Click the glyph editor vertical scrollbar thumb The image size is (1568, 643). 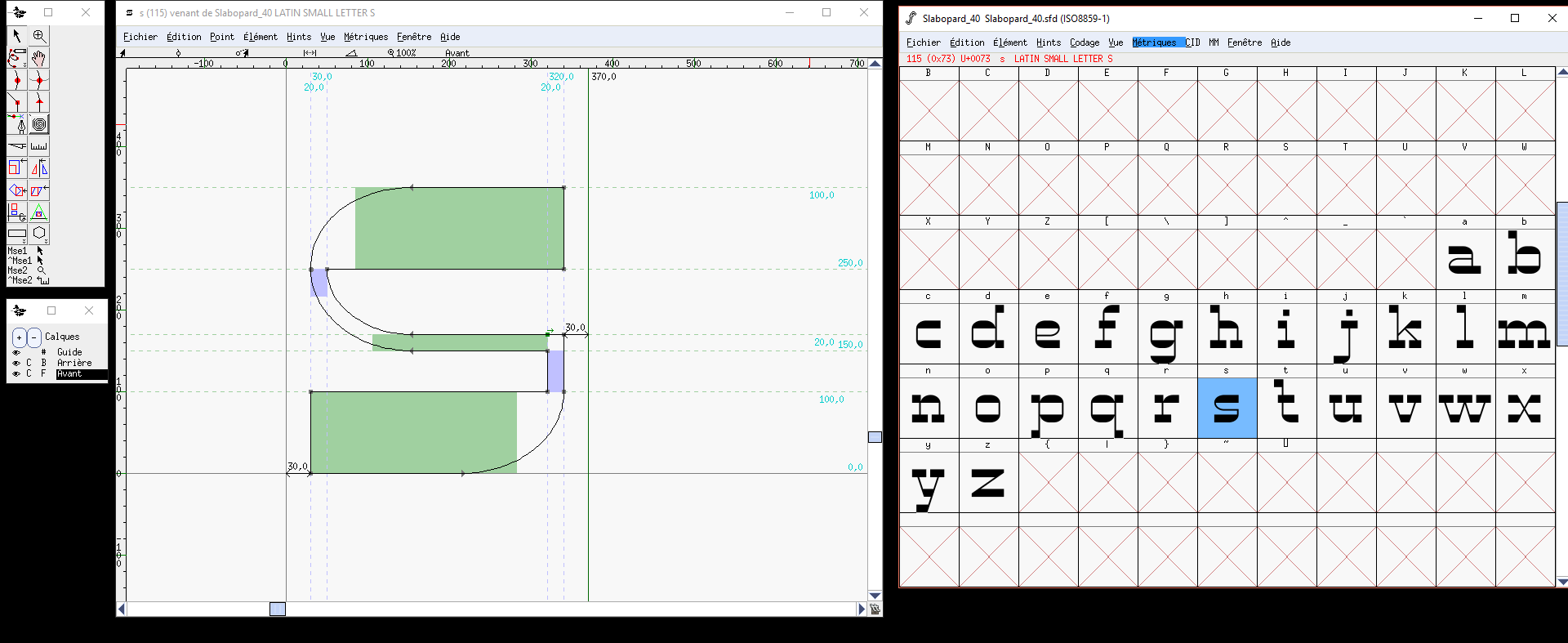(875, 437)
